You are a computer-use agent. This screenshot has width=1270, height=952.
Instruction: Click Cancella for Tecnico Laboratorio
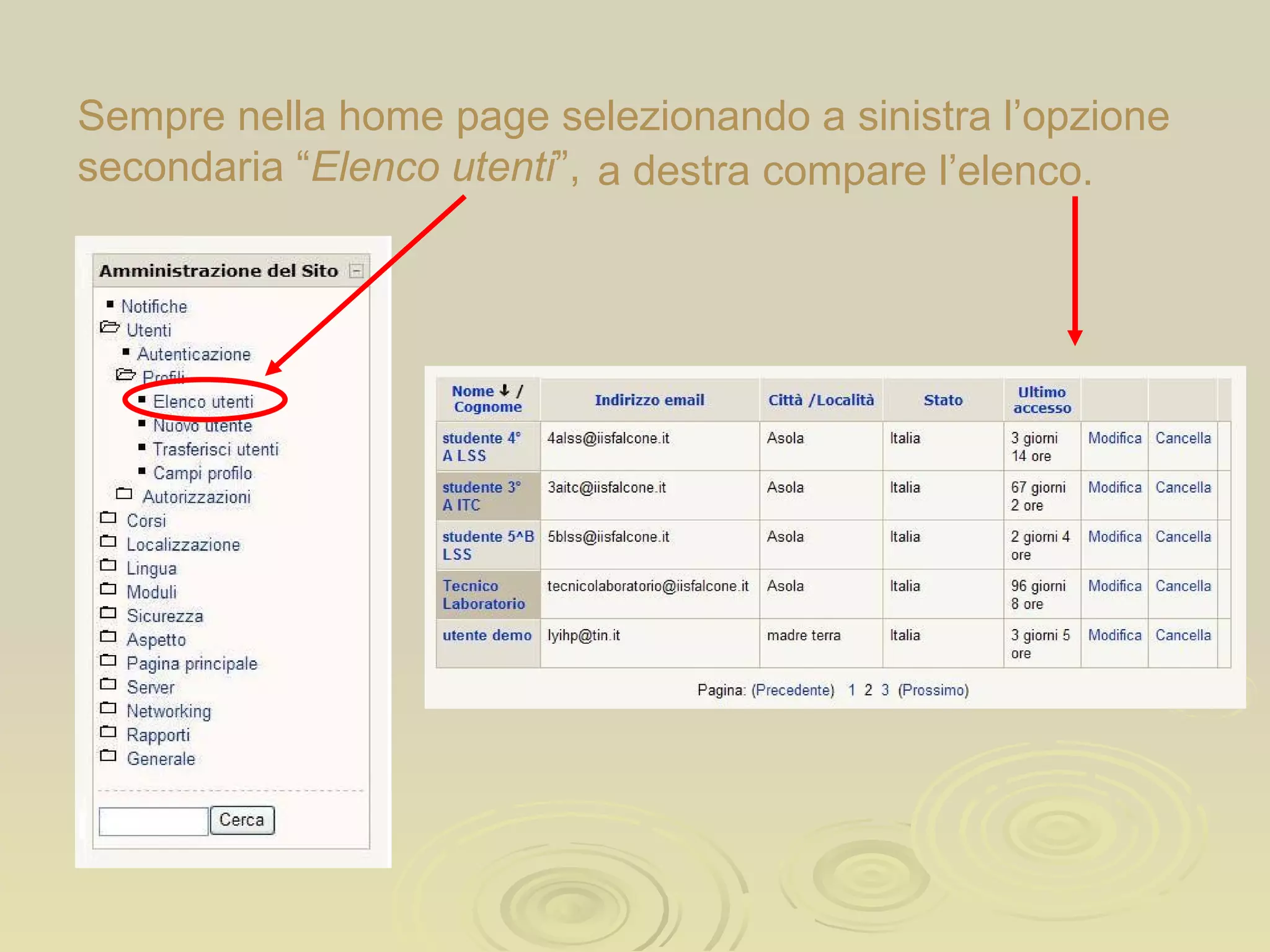pos(1183,586)
